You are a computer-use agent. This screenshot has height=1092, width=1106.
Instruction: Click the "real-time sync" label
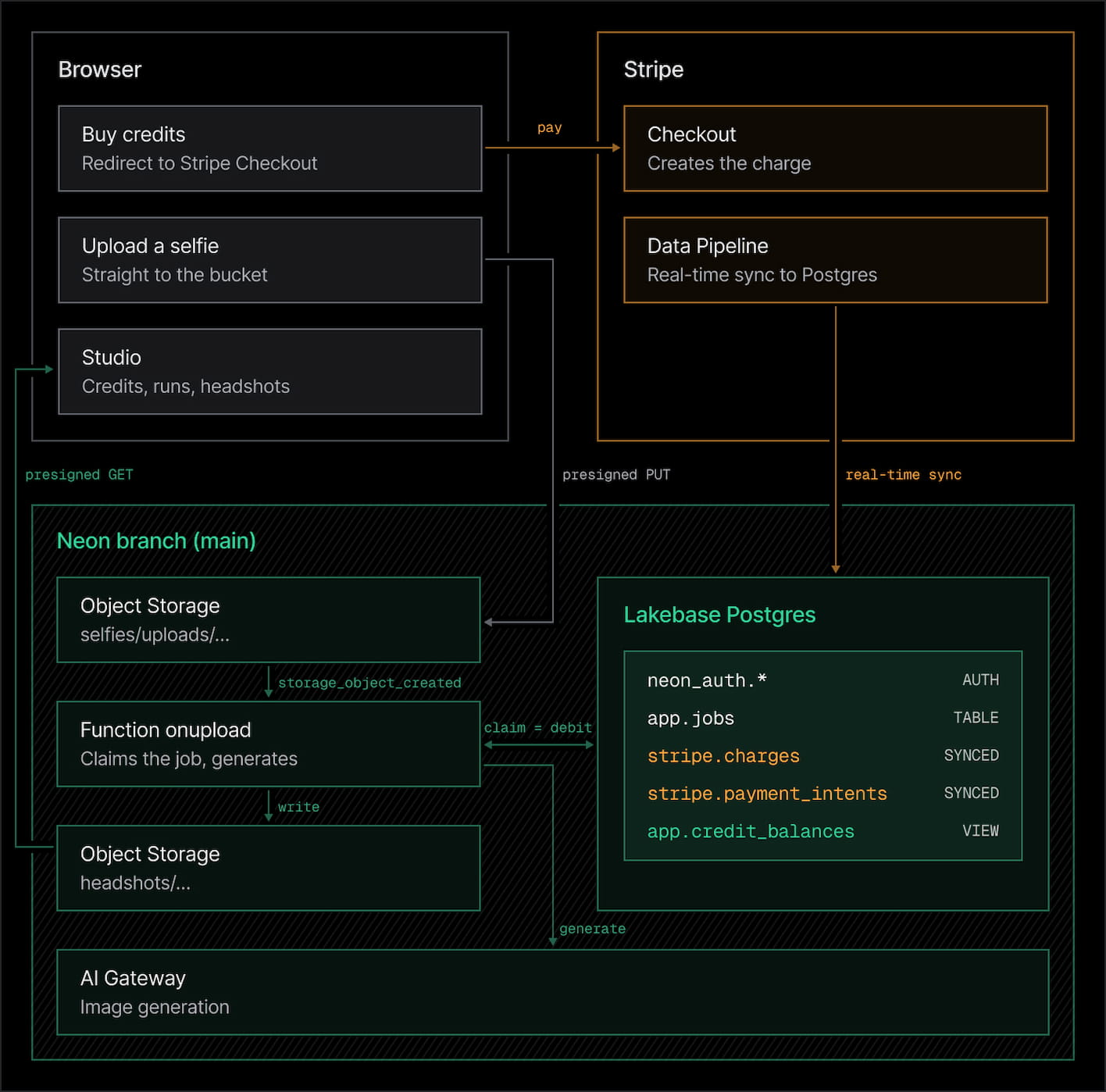(x=904, y=474)
